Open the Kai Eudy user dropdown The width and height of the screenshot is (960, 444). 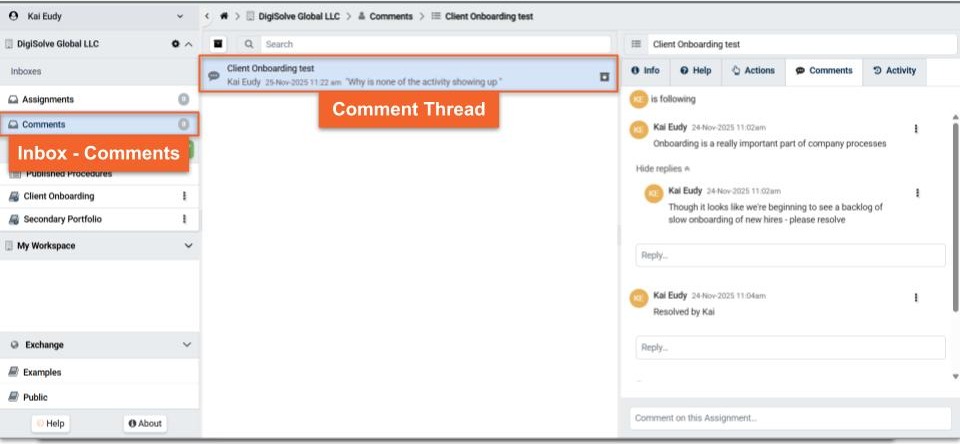(179, 17)
